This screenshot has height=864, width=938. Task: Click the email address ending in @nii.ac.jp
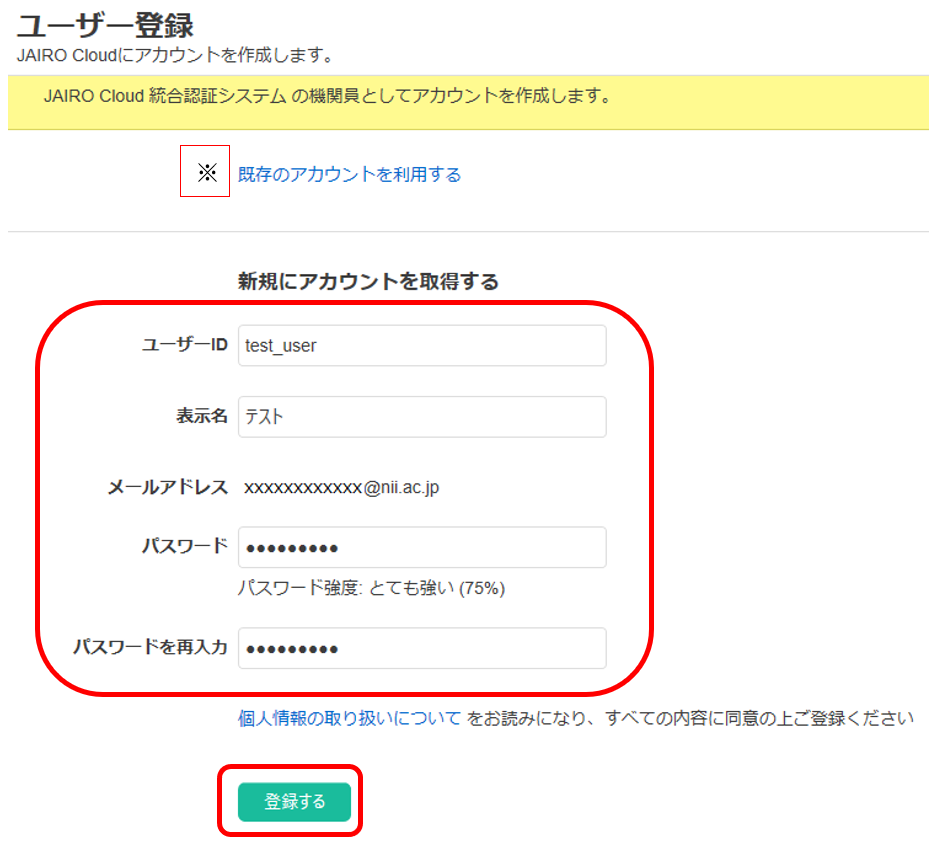pos(342,488)
